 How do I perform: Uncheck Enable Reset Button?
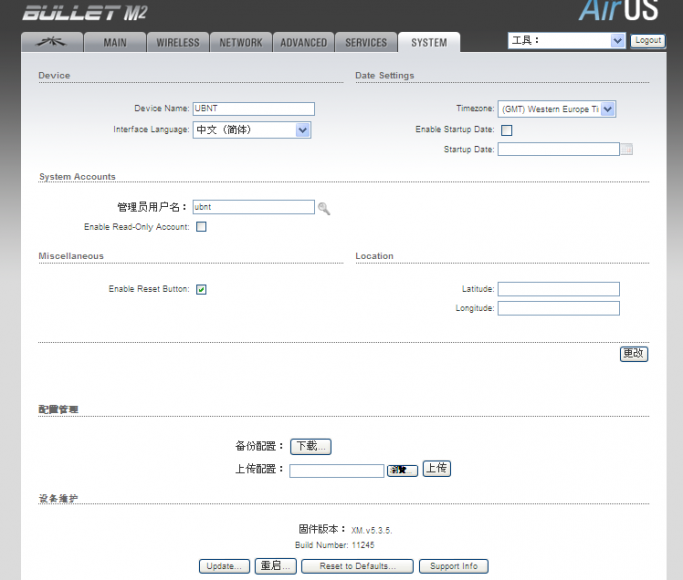pos(201,289)
